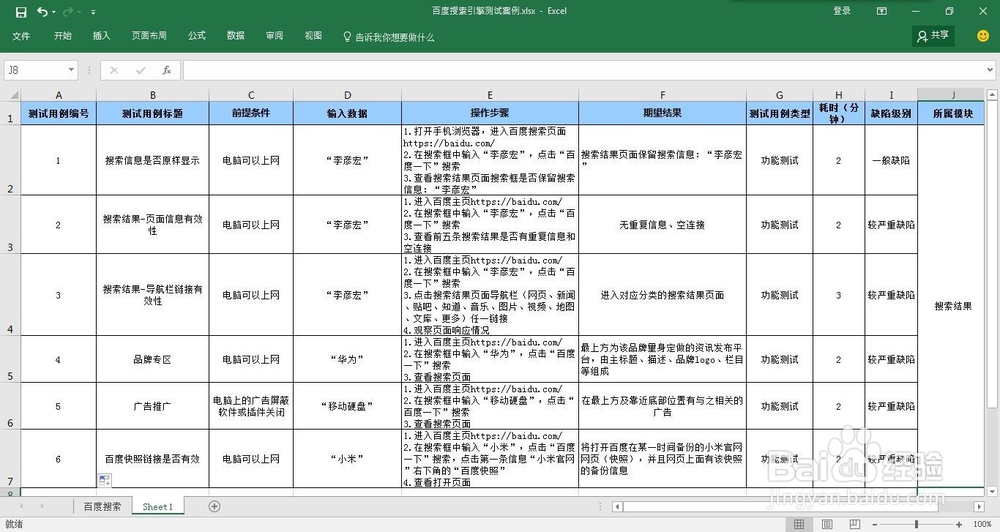
Task: Click the 期望结果 header cell
Action: [662, 114]
